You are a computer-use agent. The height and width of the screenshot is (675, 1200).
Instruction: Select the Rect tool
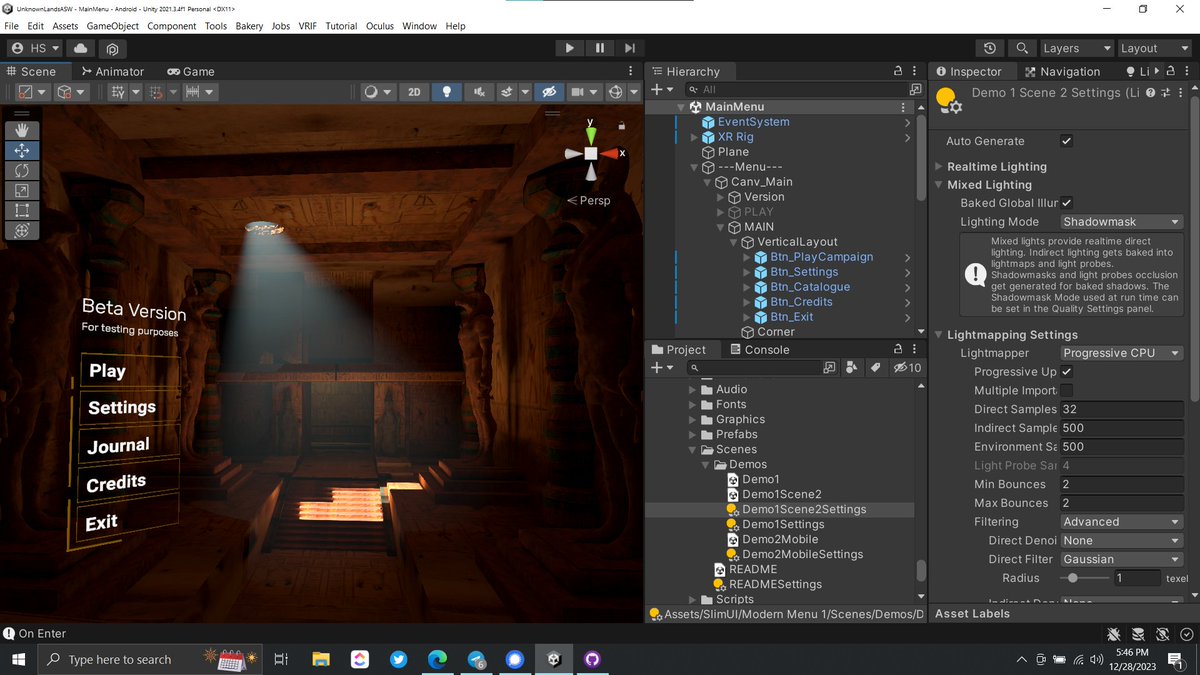tap(22, 210)
